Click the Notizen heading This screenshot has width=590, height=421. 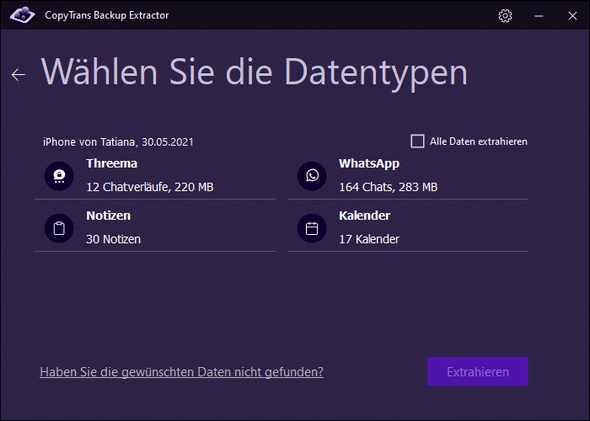[x=108, y=216]
